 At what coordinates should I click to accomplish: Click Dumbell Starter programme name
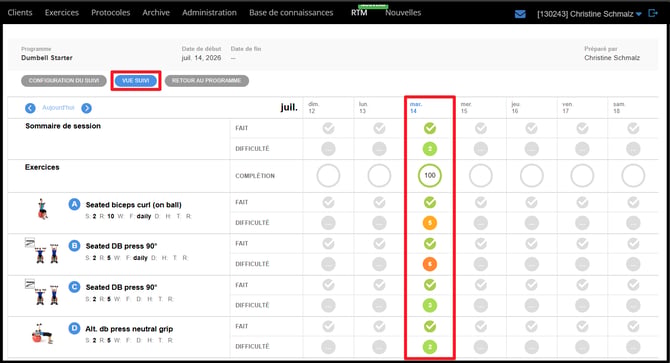tap(47, 58)
